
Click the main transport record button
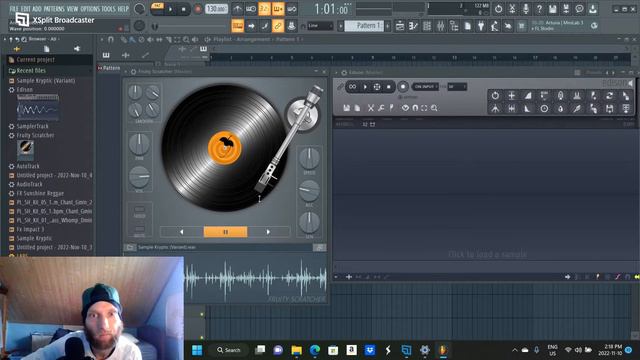point(198,9)
